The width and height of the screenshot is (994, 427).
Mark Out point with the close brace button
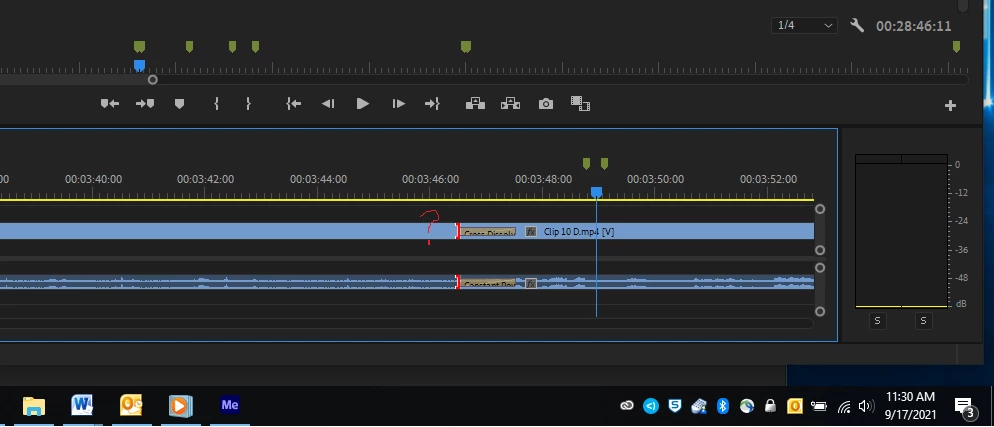click(x=248, y=104)
